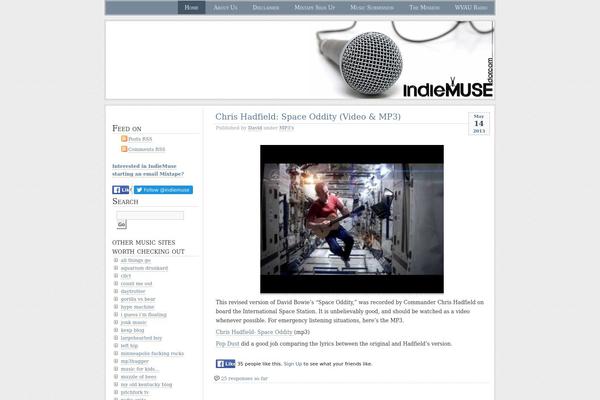Open the muzzle of bees link

139,377
